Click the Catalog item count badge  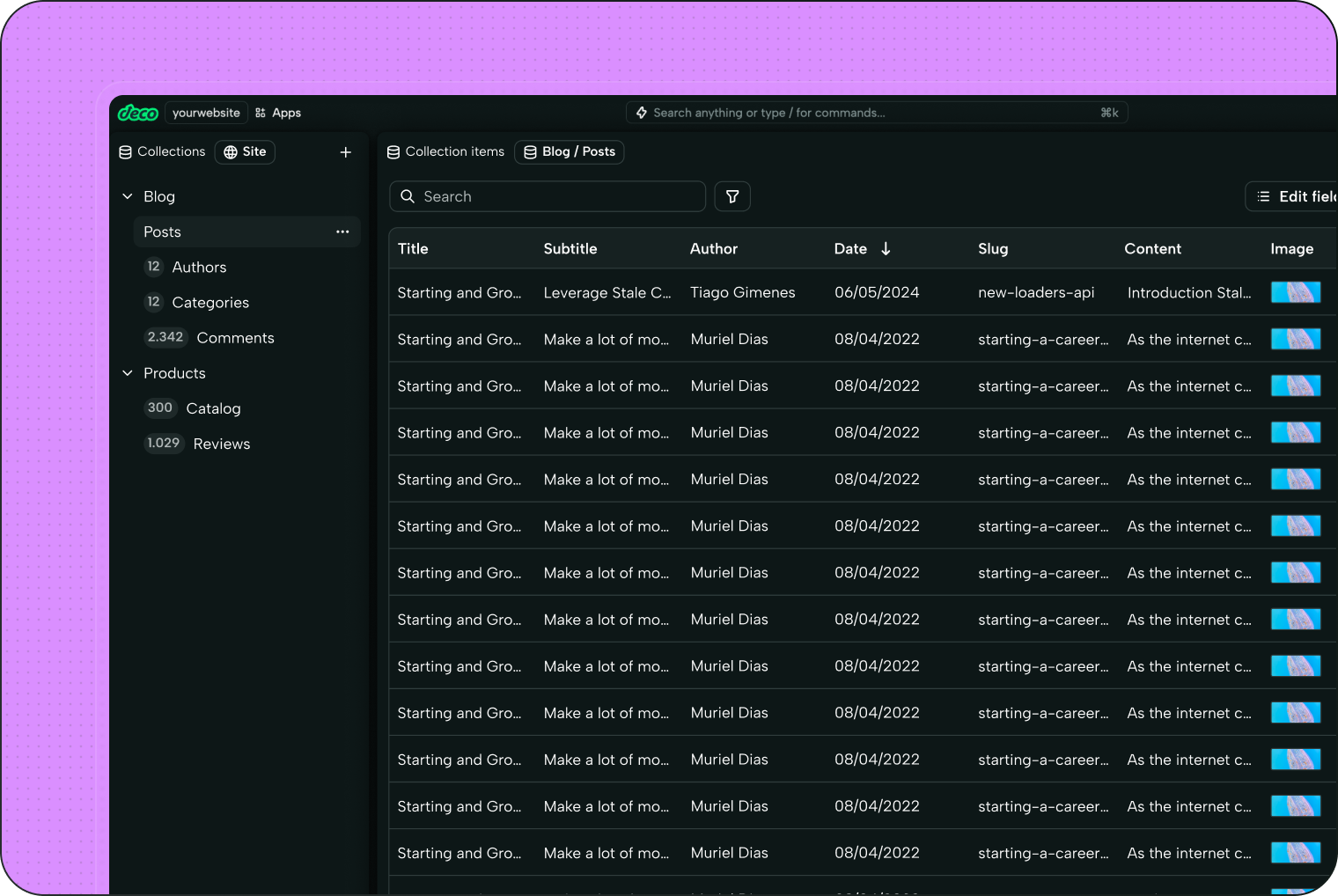(160, 408)
